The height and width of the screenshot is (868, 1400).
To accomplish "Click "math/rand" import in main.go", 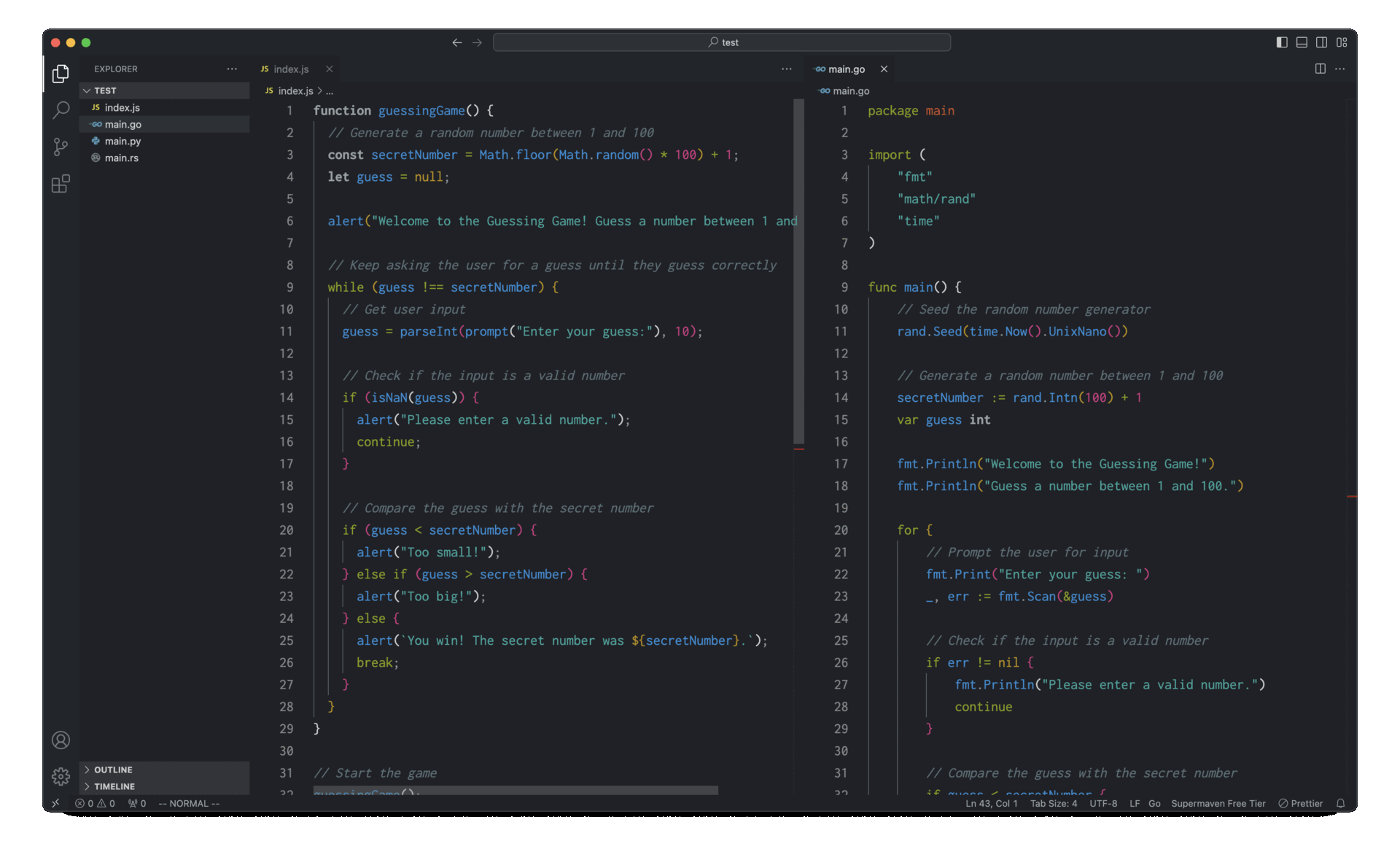I will [936, 199].
